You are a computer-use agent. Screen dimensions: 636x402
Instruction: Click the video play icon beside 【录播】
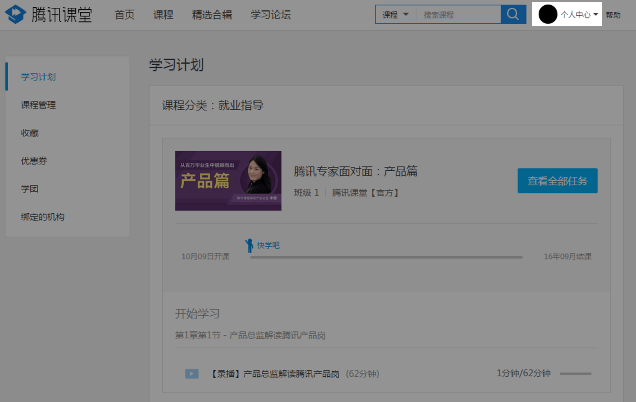(191, 374)
